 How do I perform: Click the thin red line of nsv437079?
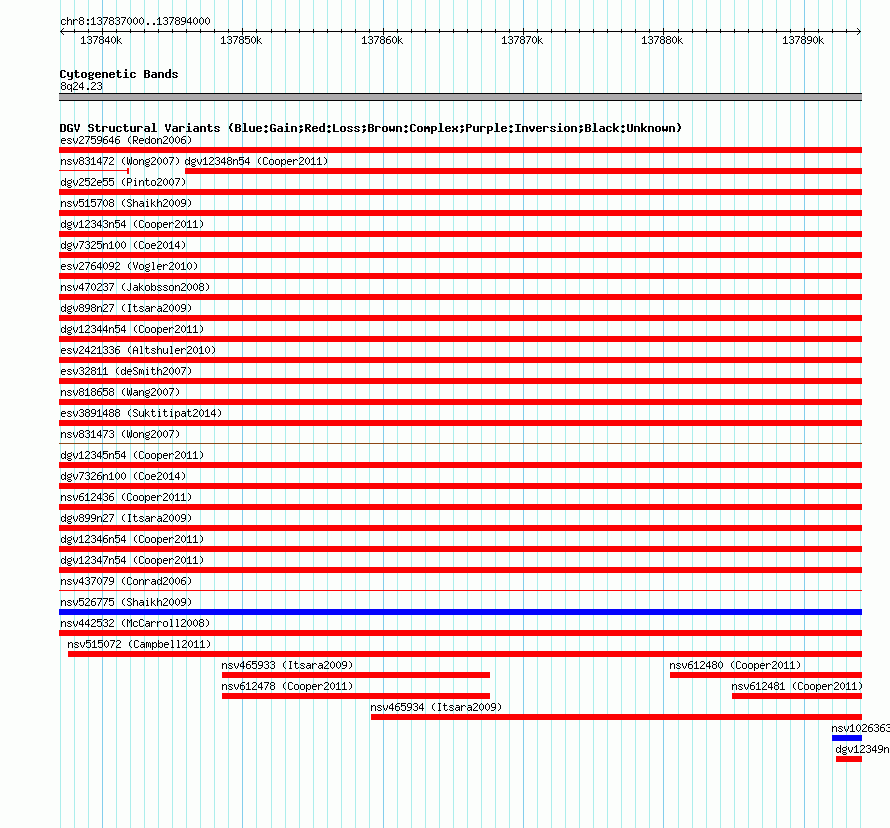460,590
